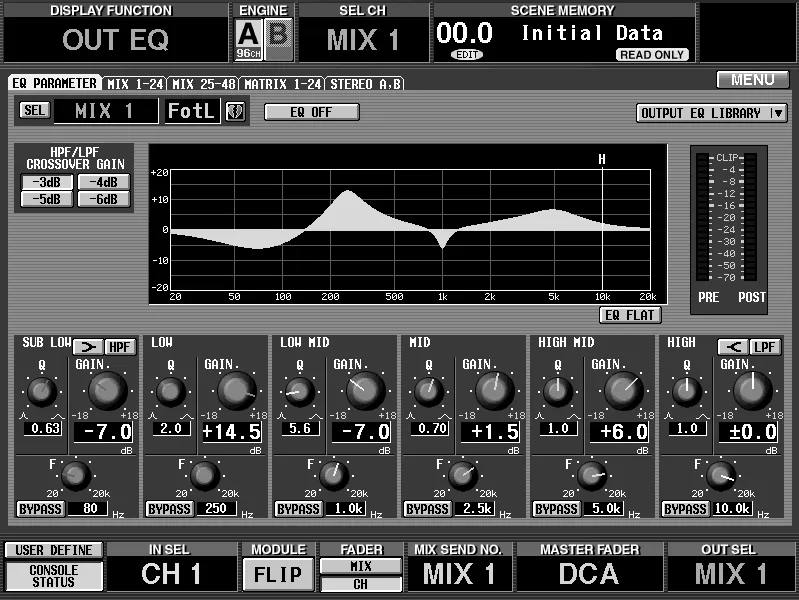Set crossover gain to -4dB
Image resolution: width=799 pixels, height=600 pixels.
point(104,182)
